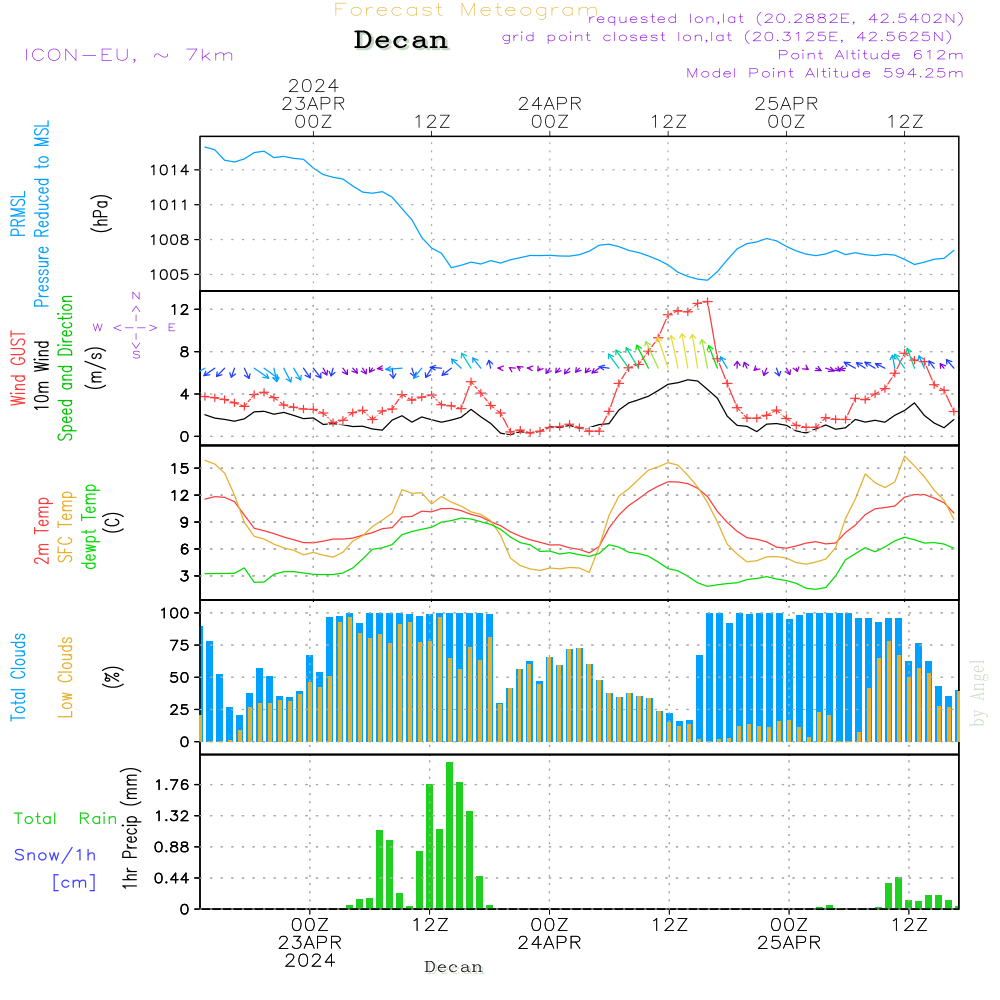1000x1000 pixels.
Task: Click the 'PRMSL' blue axis label
Action: coord(18,214)
